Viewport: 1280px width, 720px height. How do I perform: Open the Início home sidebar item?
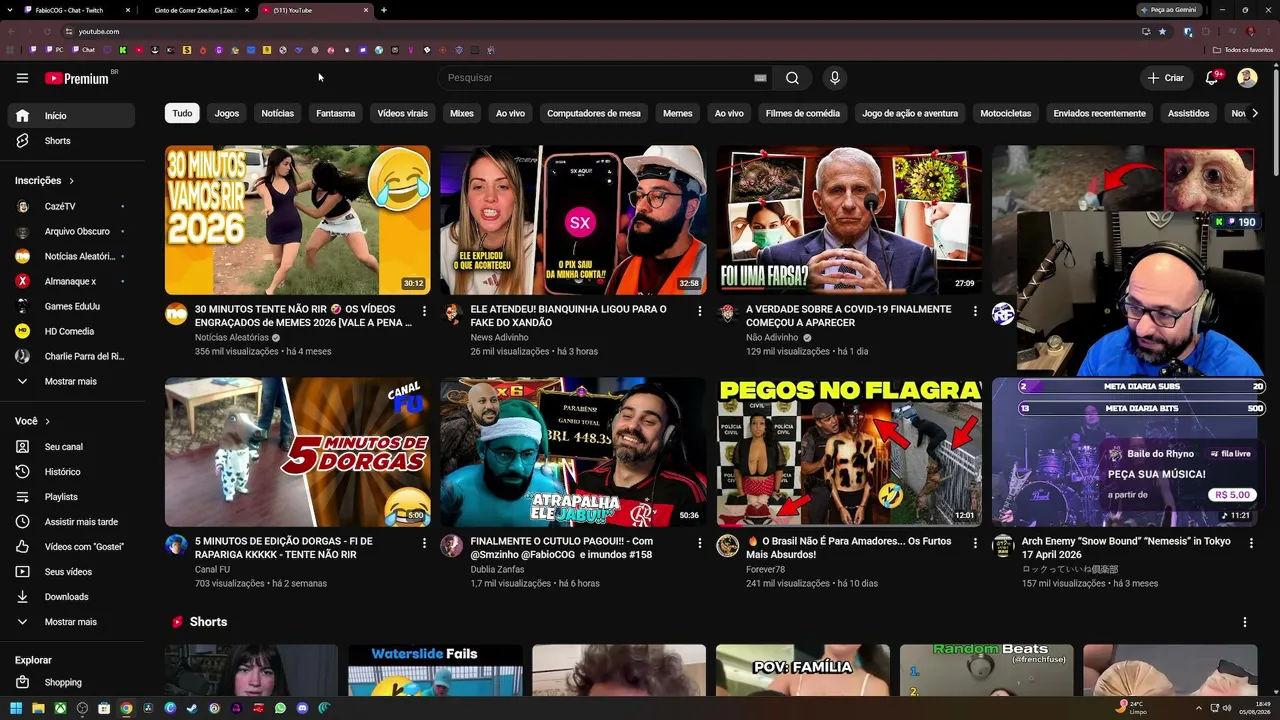pyautogui.click(x=70, y=116)
